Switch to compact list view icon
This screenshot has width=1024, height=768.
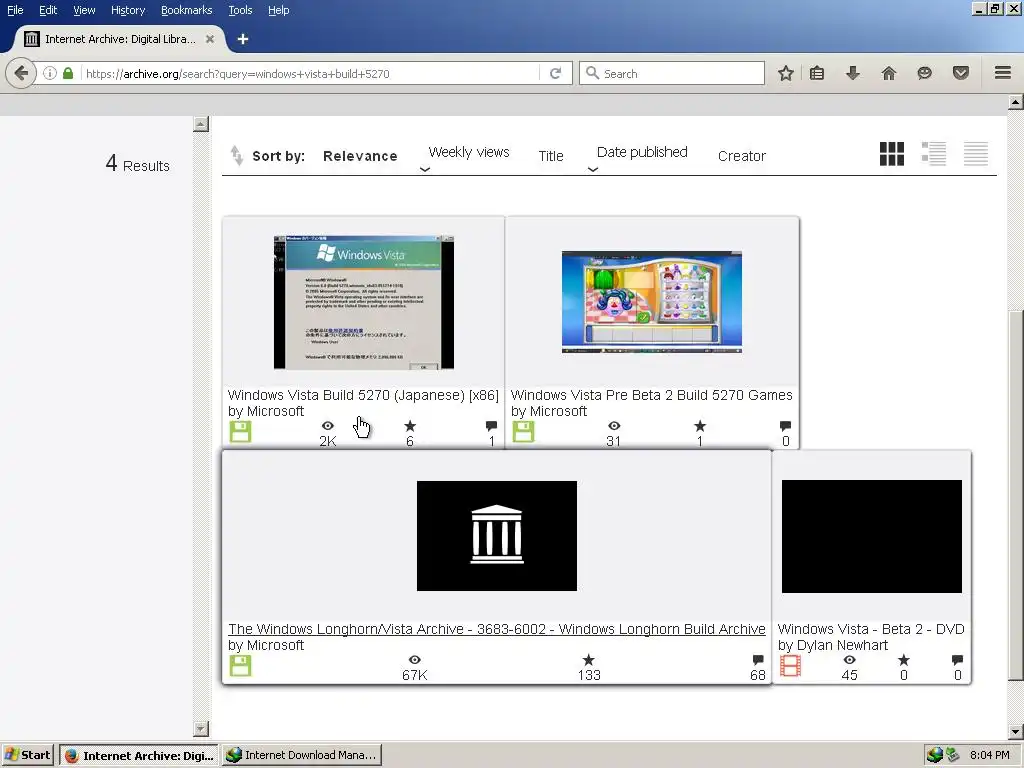[976, 154]
